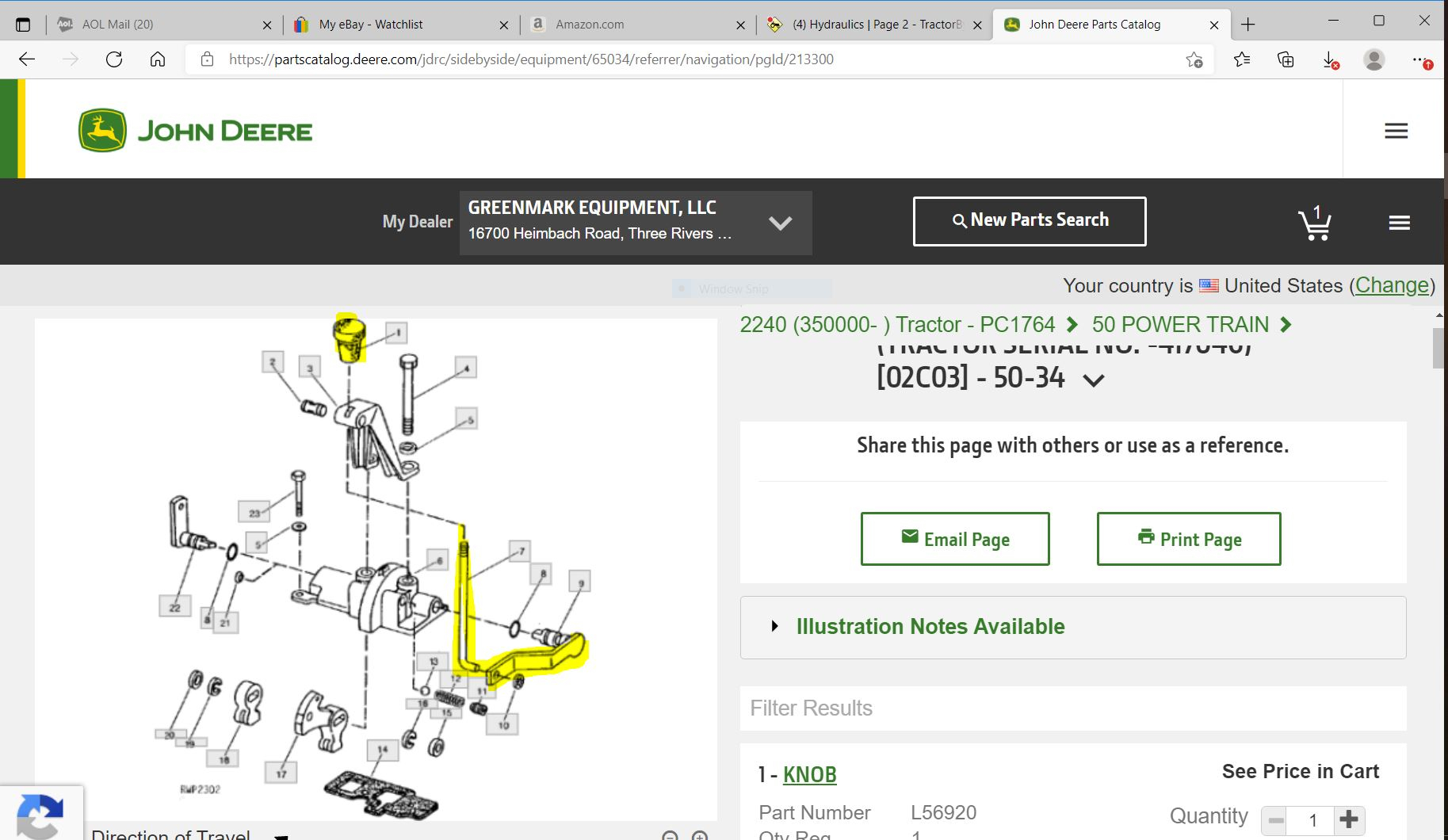Open the KNOB part link
This screenshot has width=1448, height=840.
(810, 774)
